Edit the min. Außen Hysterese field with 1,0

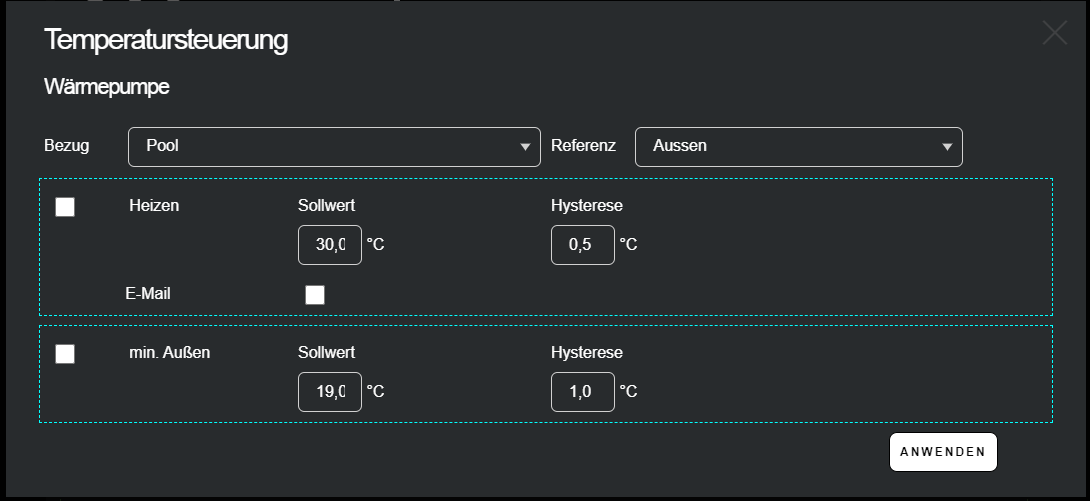[x=582, y=392]
